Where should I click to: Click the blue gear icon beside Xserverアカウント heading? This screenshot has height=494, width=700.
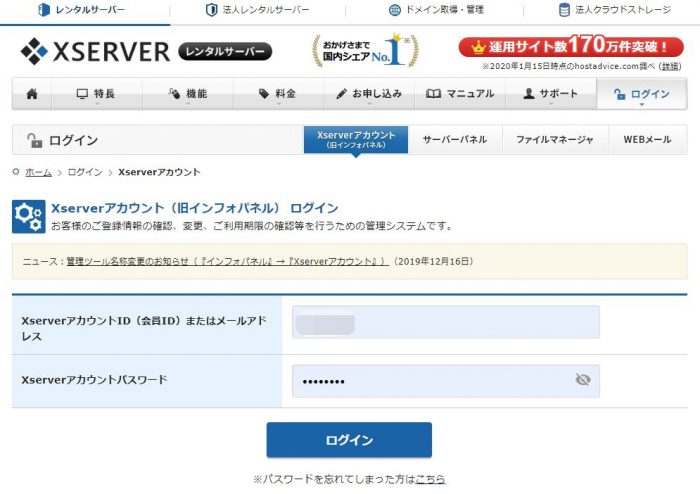29,216
